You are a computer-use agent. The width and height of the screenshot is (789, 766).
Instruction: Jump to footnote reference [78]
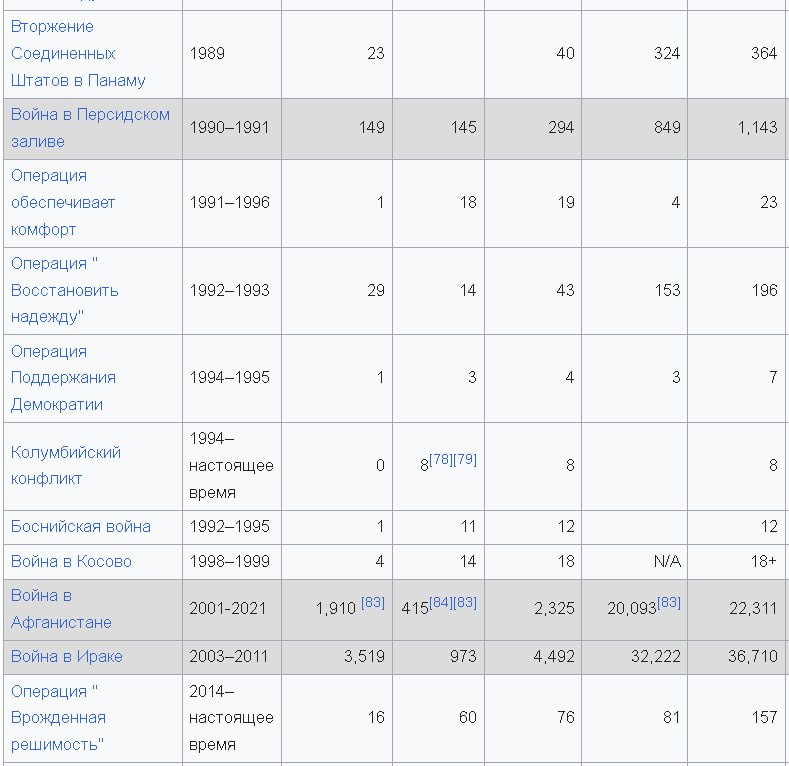[441, 460]
